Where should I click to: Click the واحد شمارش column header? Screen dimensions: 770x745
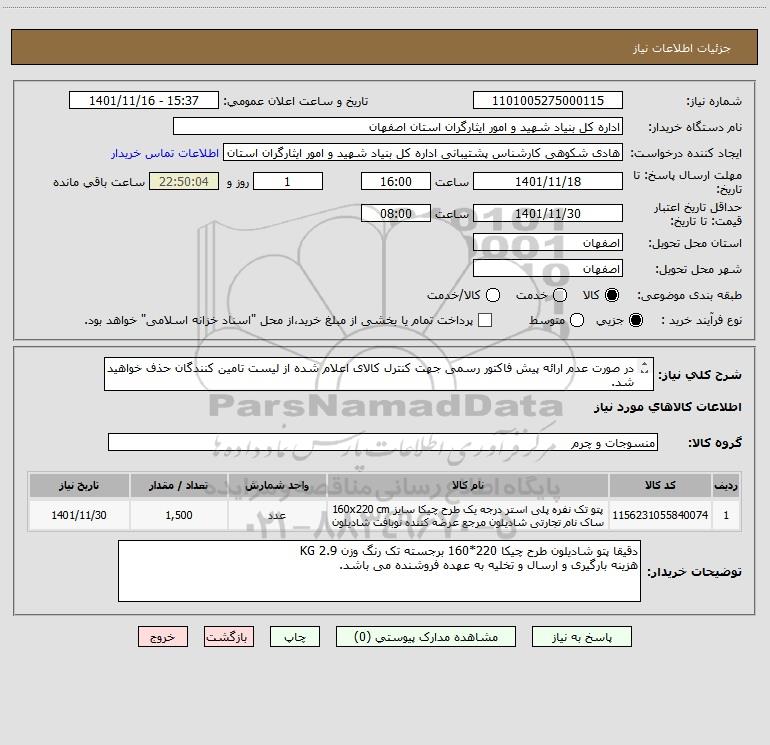[277, 485]
